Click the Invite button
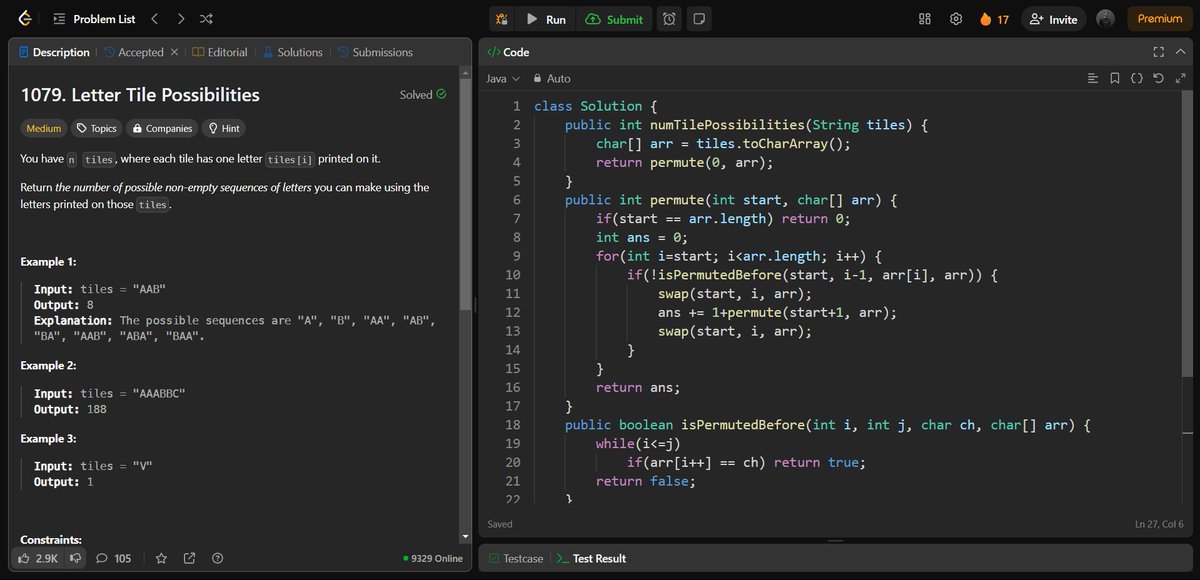Viewport: 1200px width, 580px height. (x=1053, y=19)
